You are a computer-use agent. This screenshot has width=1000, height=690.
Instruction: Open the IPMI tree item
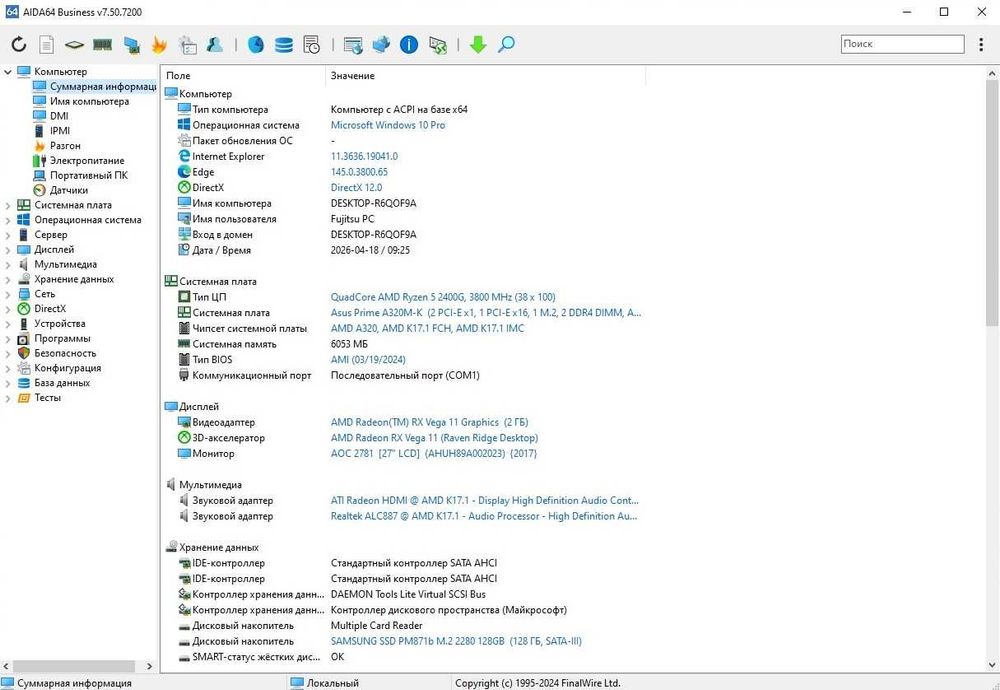click(x=60, y=131)
